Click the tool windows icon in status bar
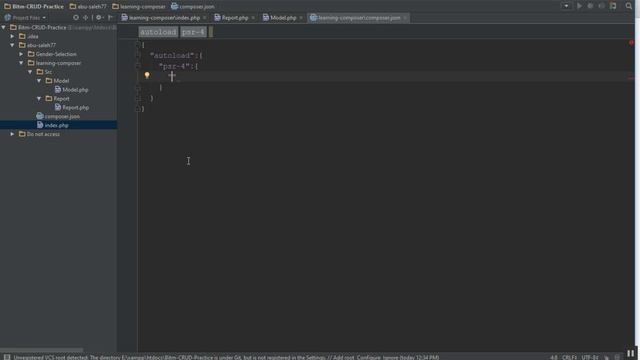The image size is (640, 360). 7,357
